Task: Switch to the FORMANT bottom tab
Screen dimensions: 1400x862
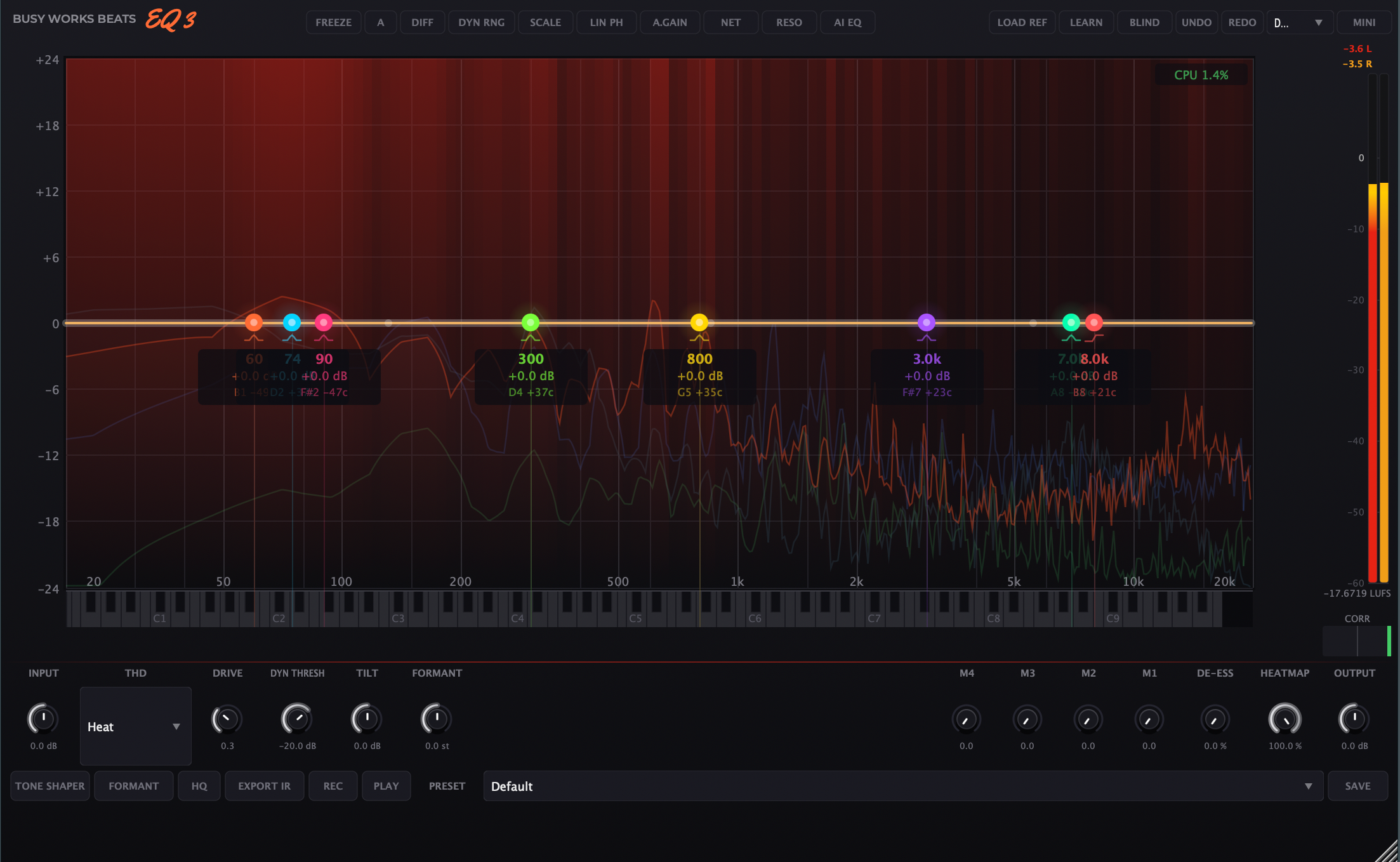Action: [134, 786]
